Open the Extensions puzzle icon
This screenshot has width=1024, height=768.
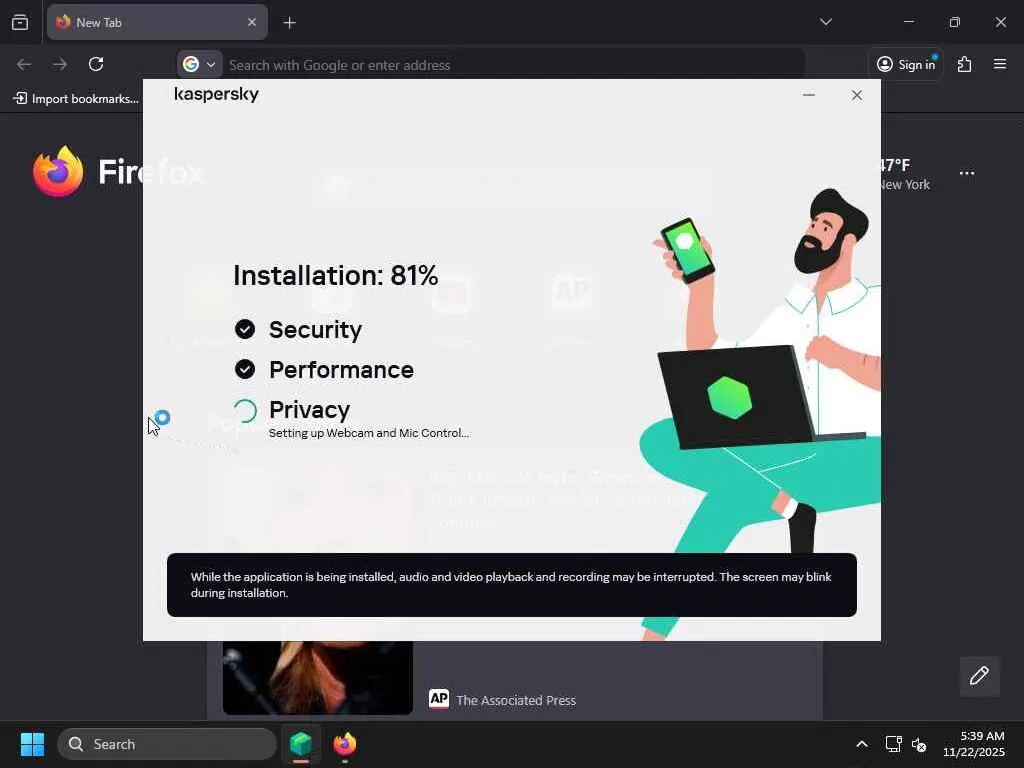pos(964,64)
